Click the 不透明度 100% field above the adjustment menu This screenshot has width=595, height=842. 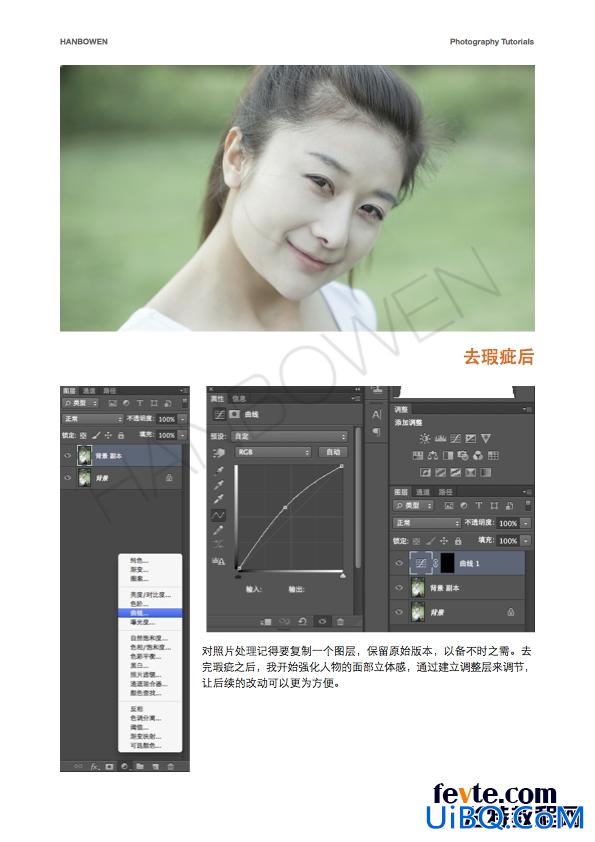pyautogui.click(x=166, y=419)
